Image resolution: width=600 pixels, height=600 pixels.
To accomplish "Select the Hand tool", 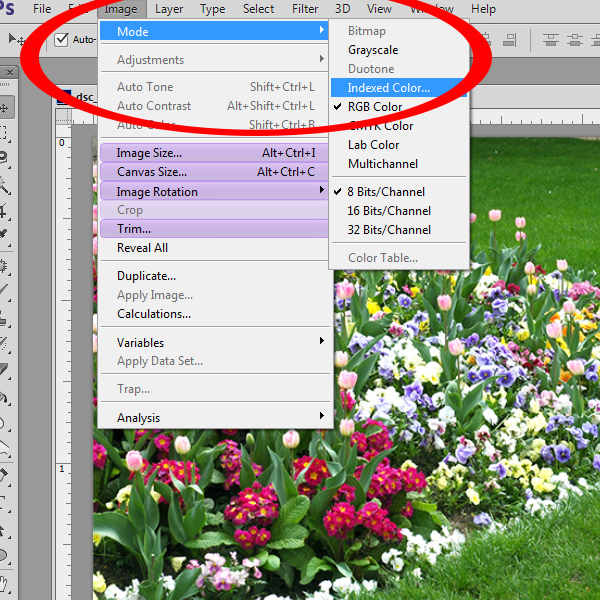I will point(4,584).
